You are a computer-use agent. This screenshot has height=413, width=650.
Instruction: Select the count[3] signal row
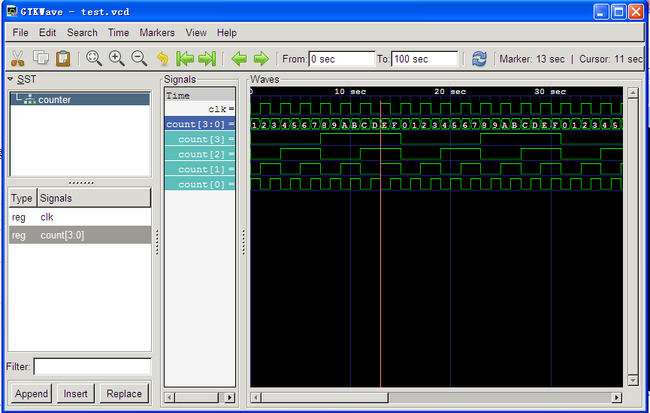tap(200, 139)
